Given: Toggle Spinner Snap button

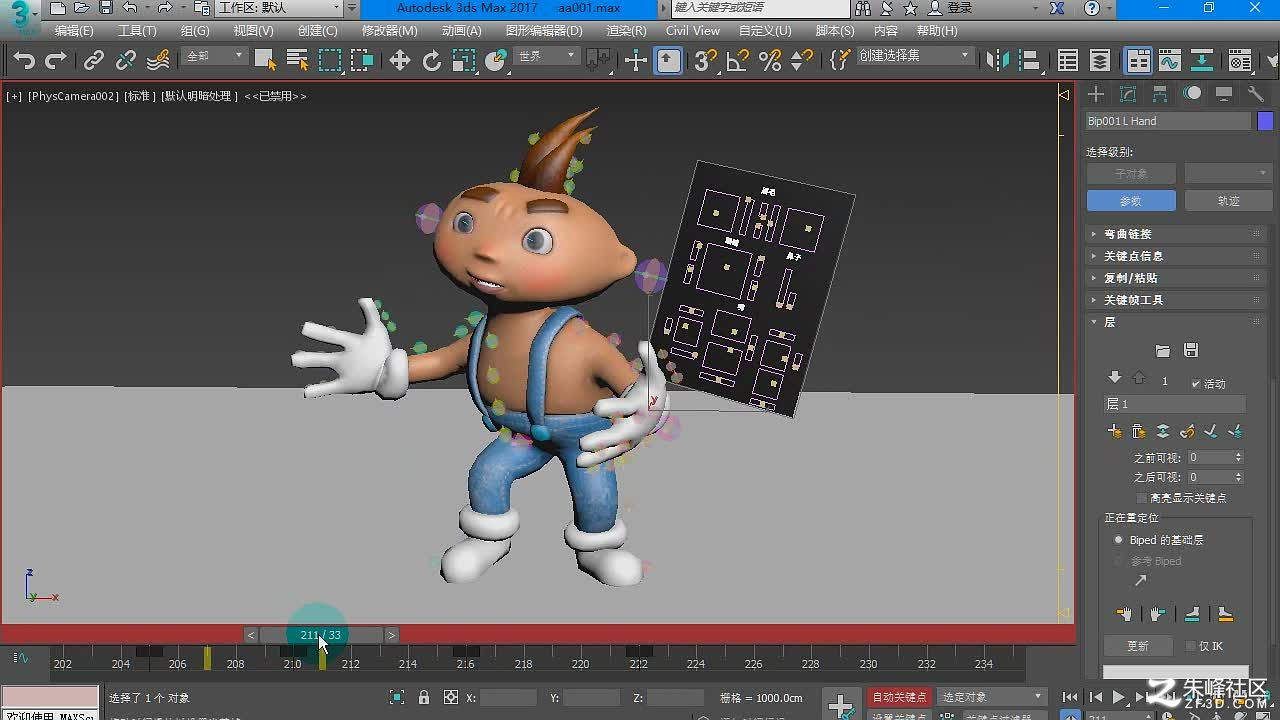Looking at the screenshot, I should coord(802,61).
